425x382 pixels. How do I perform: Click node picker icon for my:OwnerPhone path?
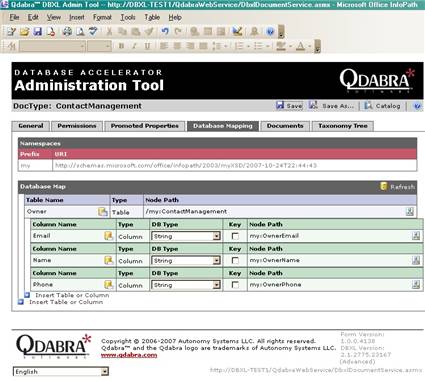[416, 284]
